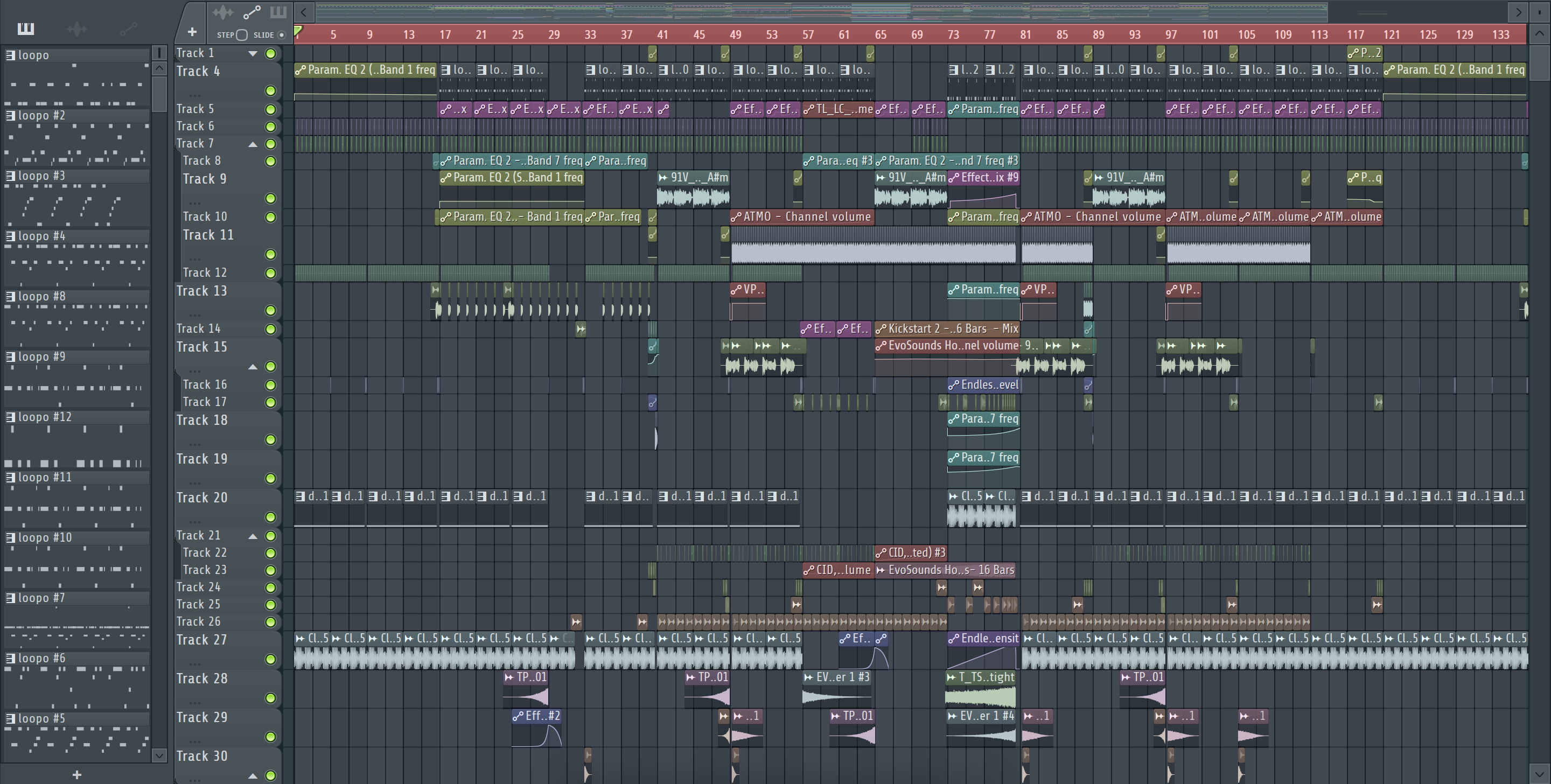Show audio clips in picker panel
The width and height of the screenshot is (1551, 784).
click(77, 29)
